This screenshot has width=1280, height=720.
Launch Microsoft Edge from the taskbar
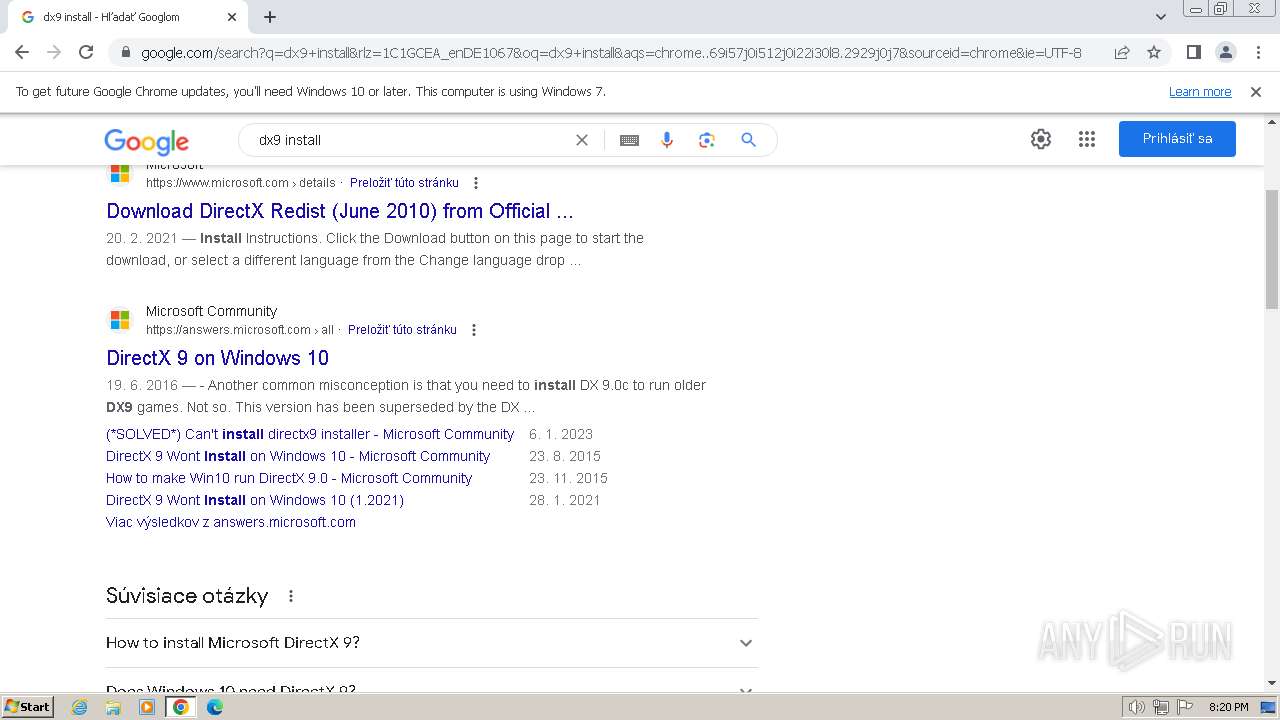[215, 707]
